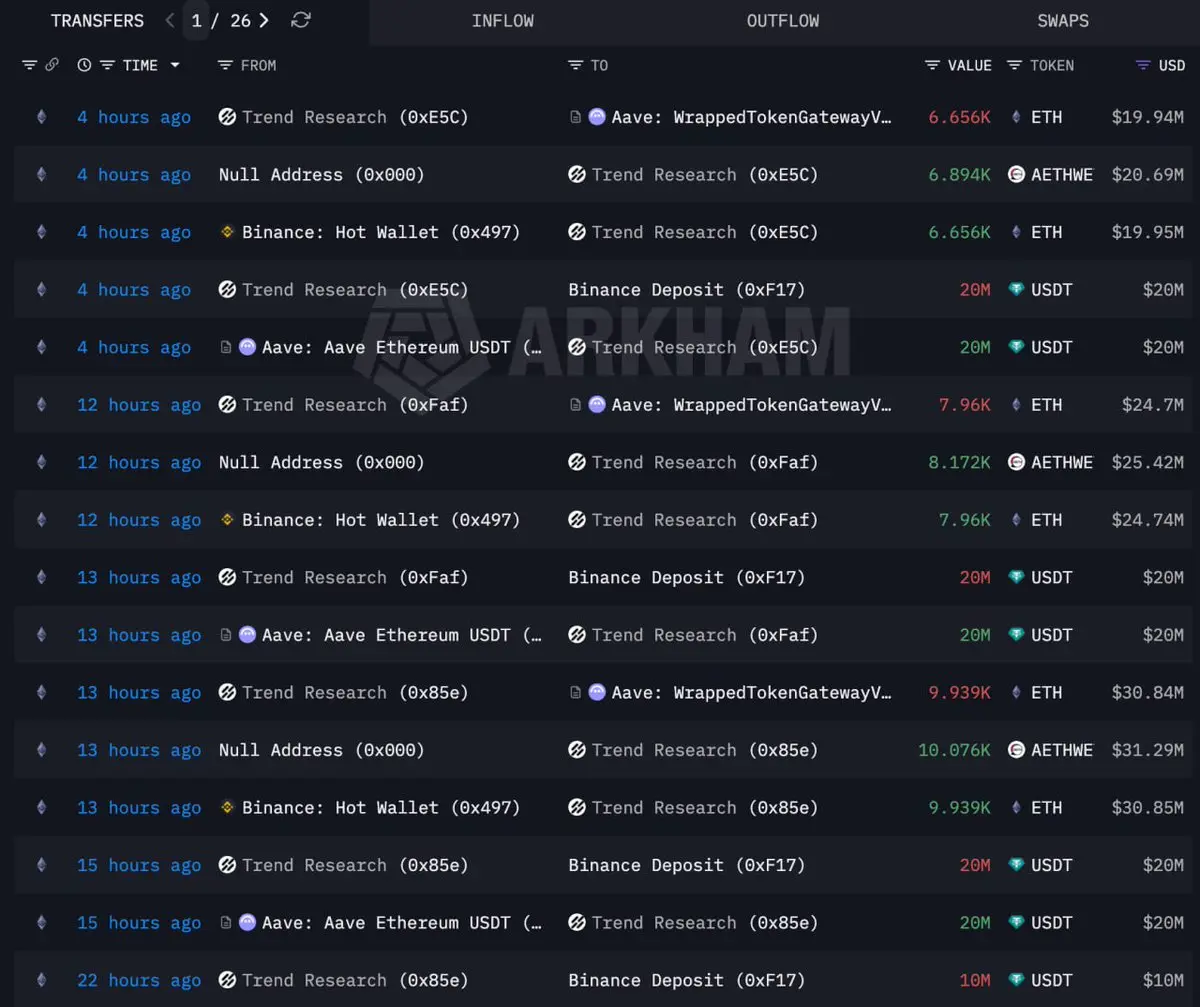Viewport: 1200px width, 1007px height.
Task: Click the page number input showing 1
Action: [196, 20]
